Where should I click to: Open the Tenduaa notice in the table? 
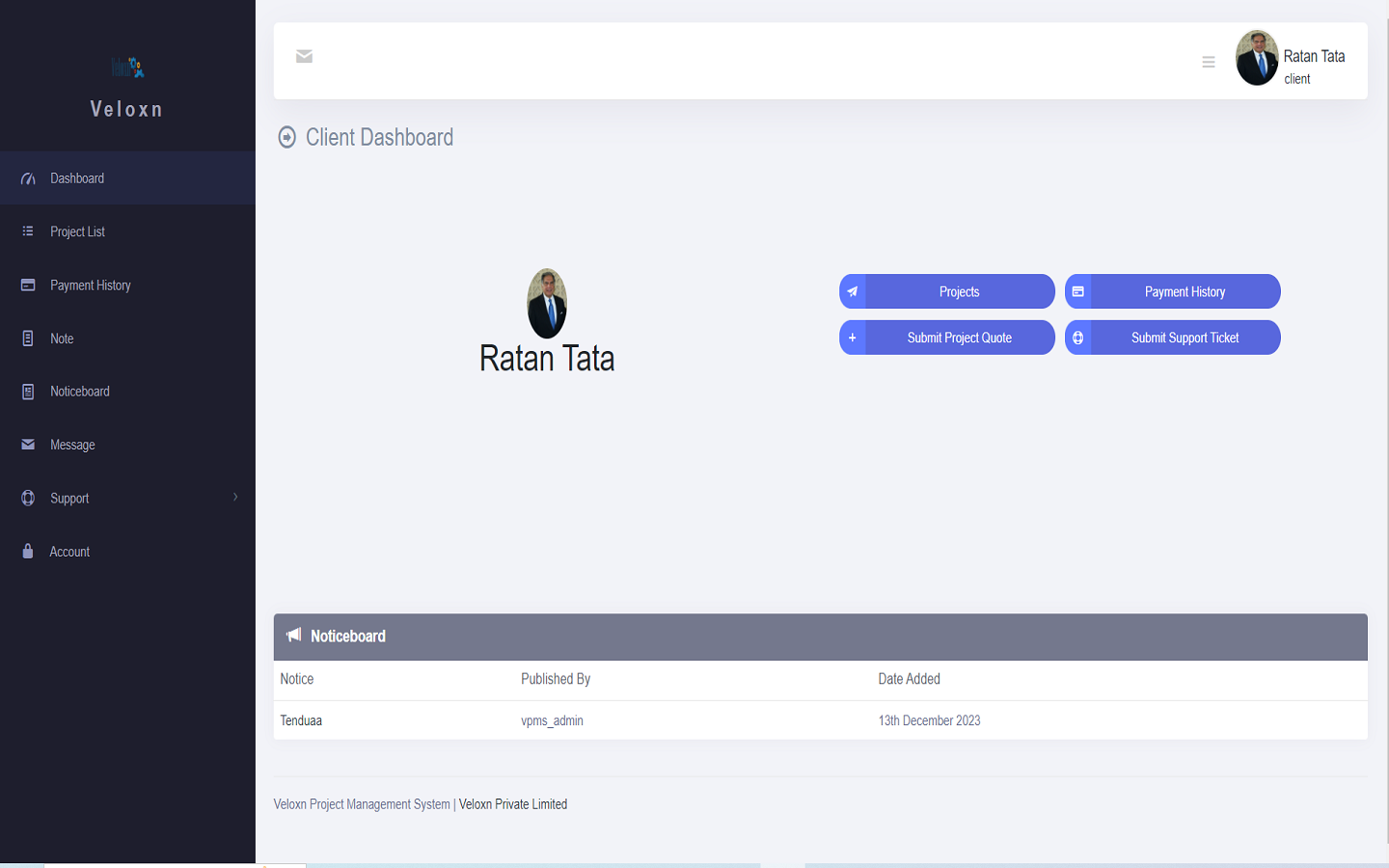tap(301, 719)
